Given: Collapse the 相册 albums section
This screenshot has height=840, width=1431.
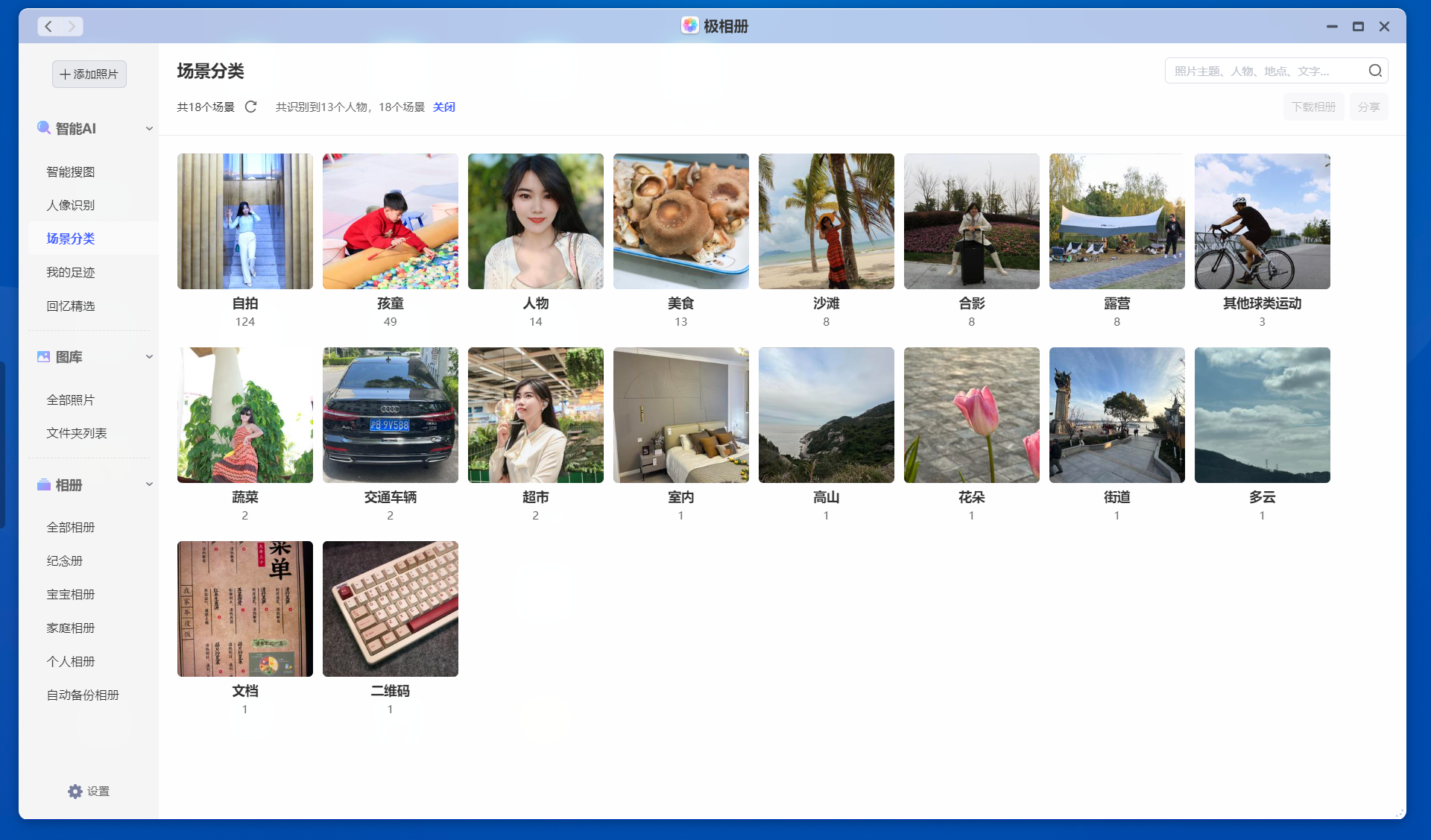Looking at the screenshot, I should [149, 484].
